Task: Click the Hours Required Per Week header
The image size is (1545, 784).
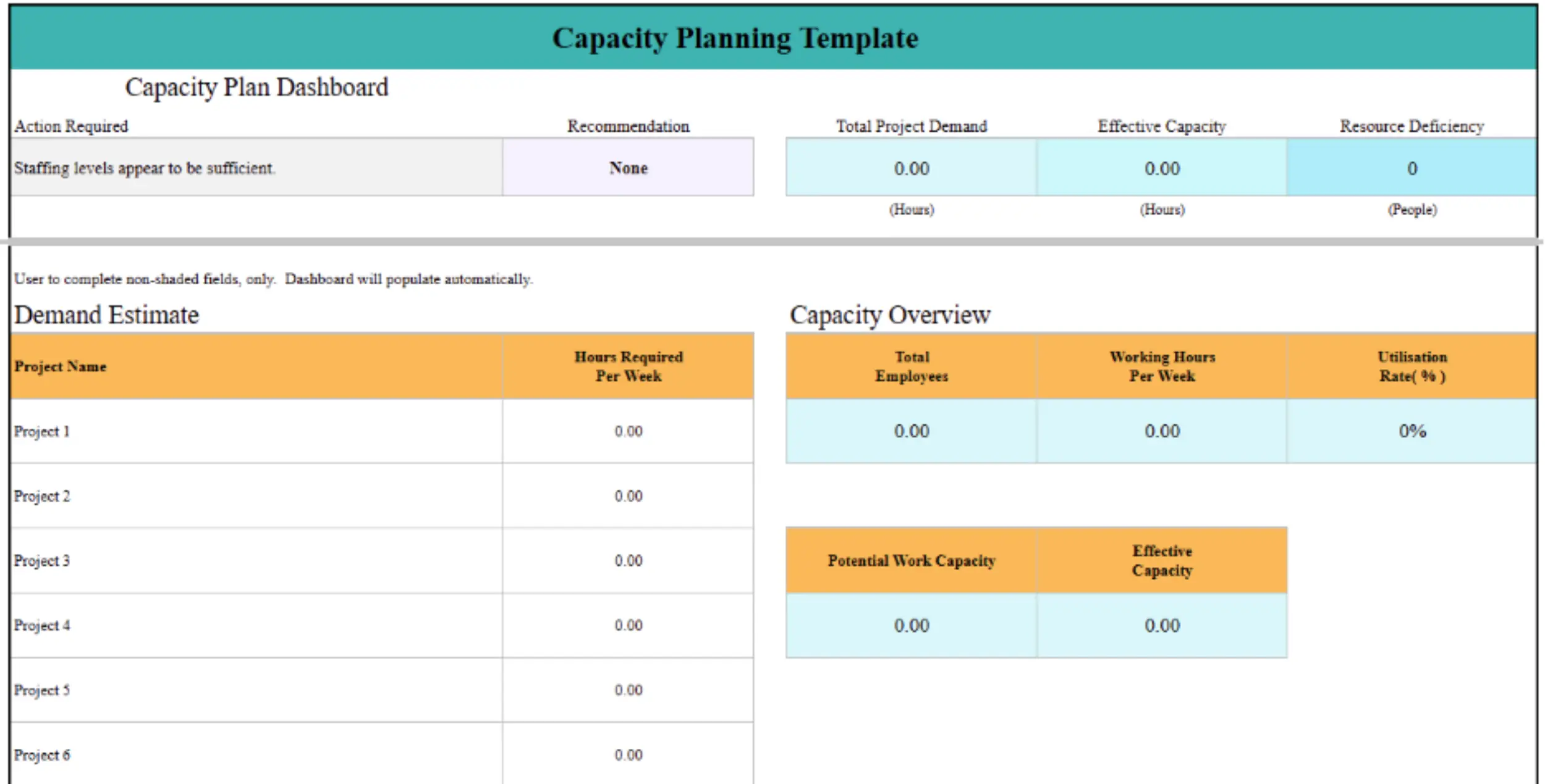Action: click(628, 366)
